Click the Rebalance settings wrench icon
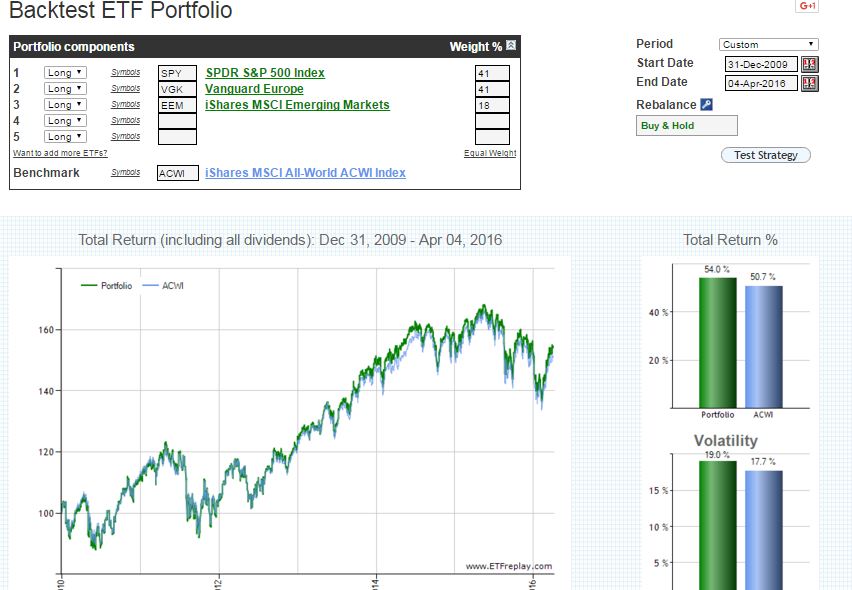 click(706, 105)
